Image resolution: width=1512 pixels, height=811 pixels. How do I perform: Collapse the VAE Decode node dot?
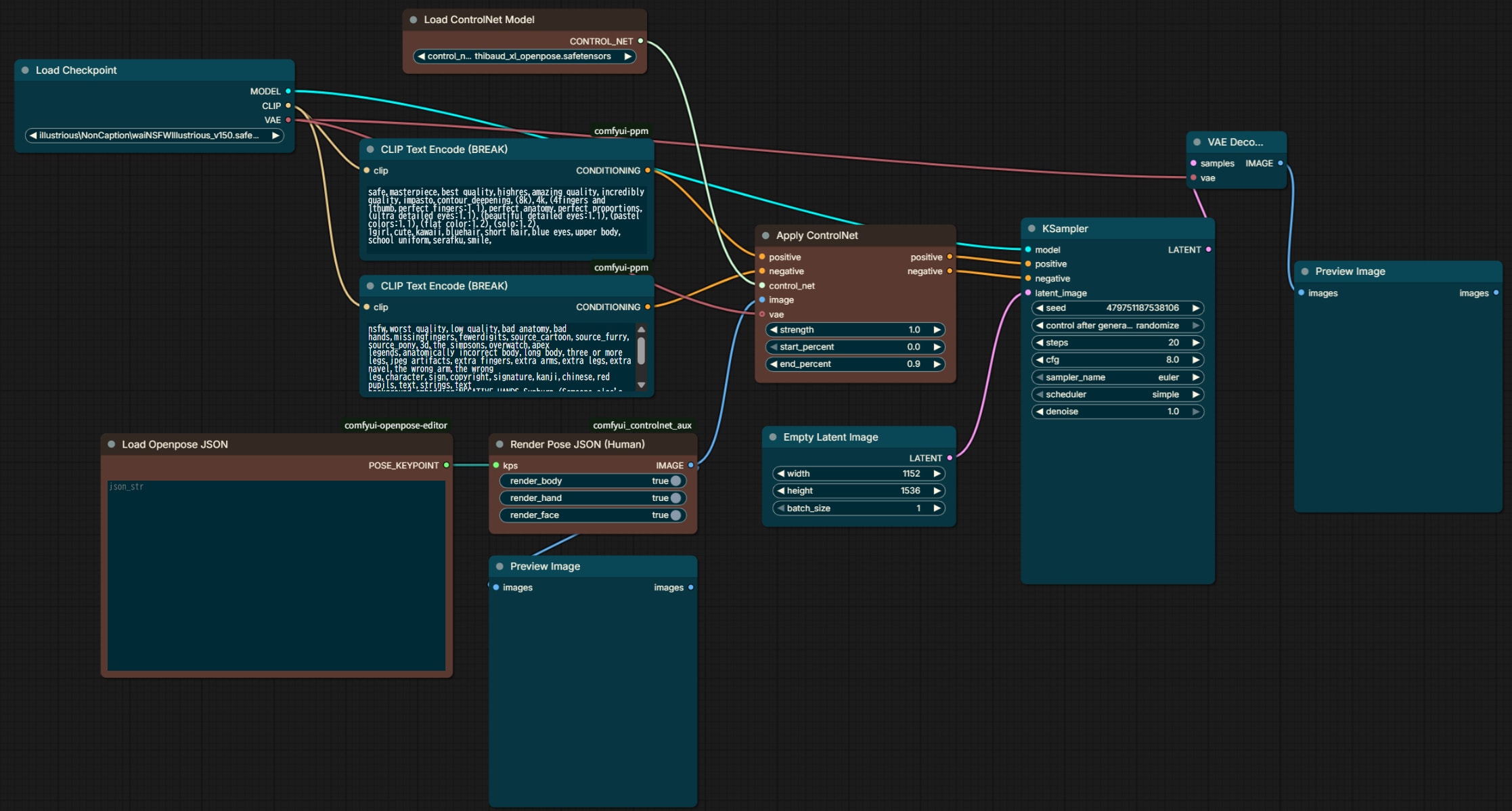1197,142
